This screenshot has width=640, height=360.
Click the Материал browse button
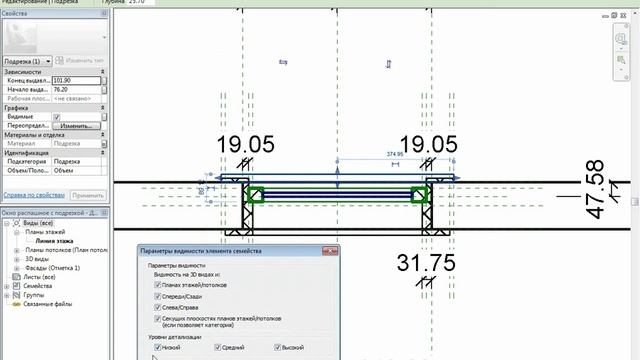104,144
